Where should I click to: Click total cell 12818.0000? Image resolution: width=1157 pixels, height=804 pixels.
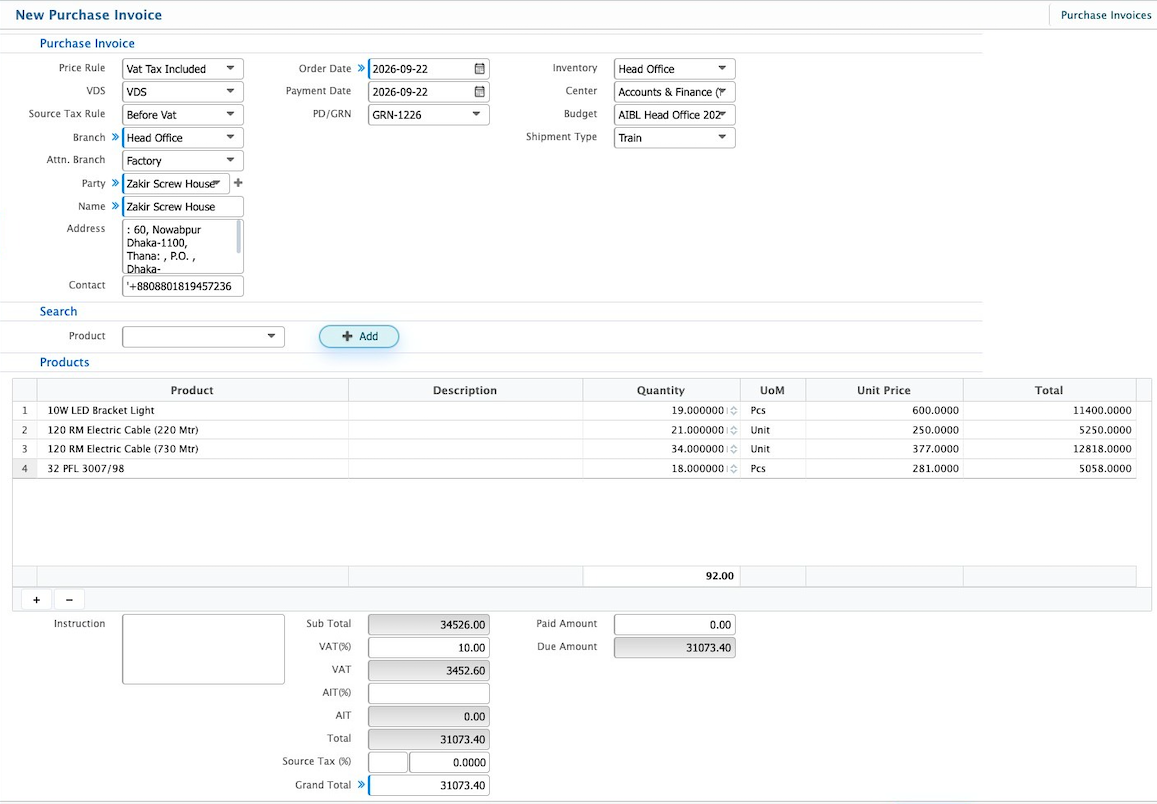click(x=1049, y=449)
